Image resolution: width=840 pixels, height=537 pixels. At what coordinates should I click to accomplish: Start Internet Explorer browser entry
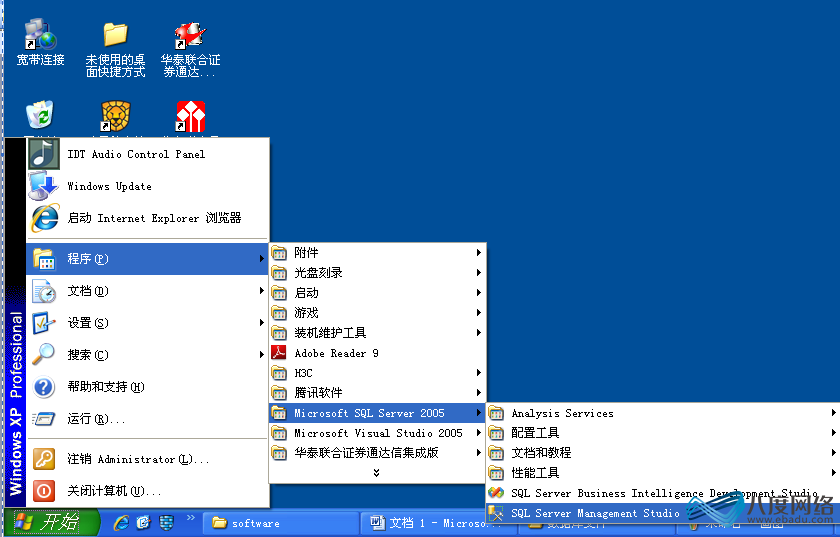(148, 218)
